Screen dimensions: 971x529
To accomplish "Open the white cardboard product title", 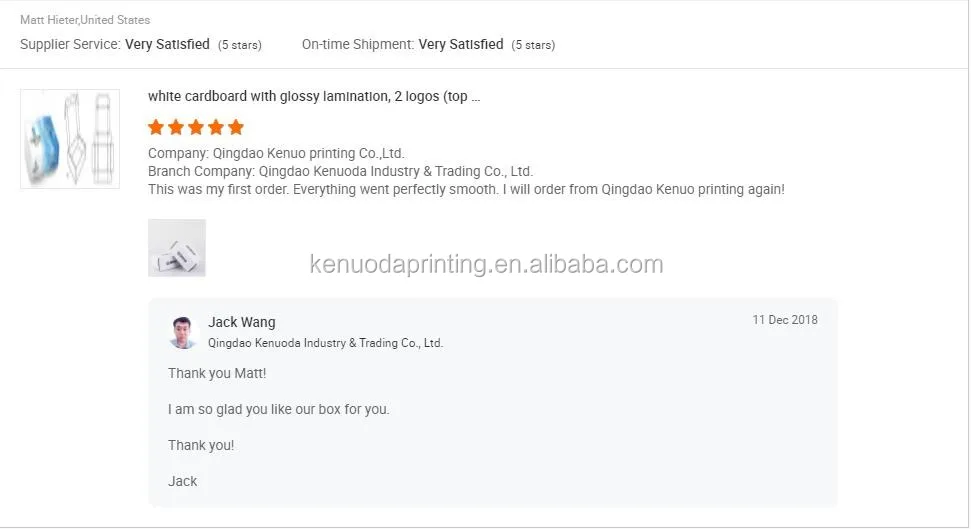I will (313, 97).
